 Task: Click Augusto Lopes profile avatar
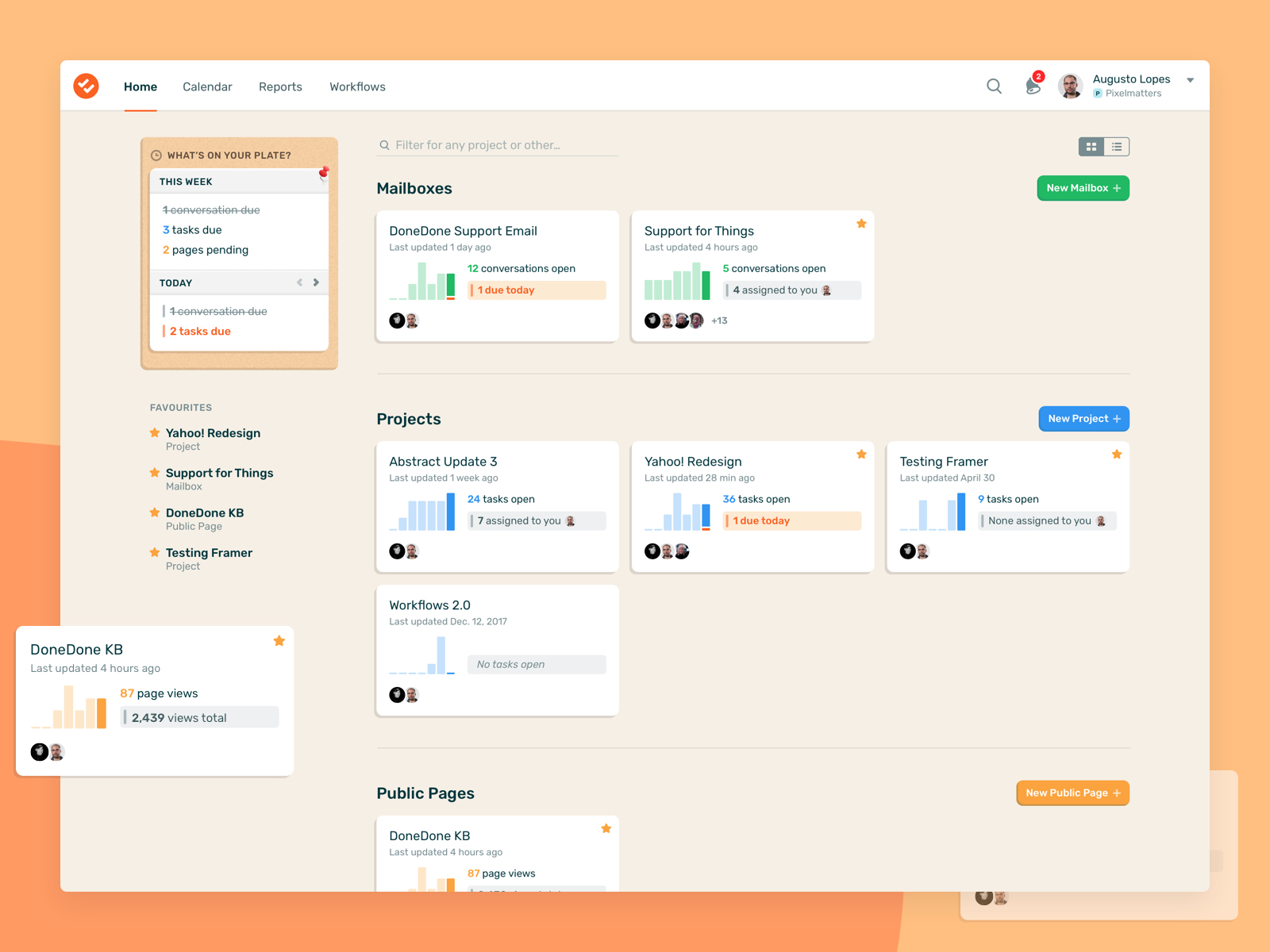tap(1070, 86)
